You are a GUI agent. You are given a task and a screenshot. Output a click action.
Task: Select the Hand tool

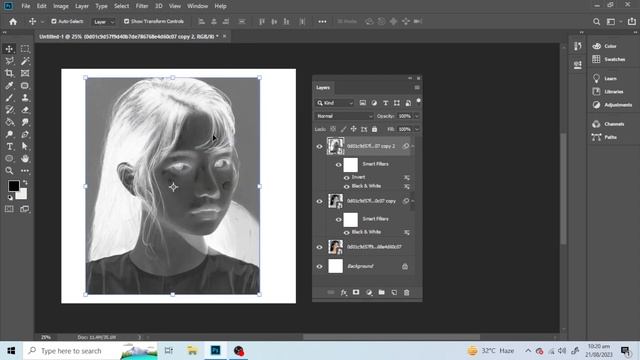pyautogui.click(x=25, y=158)
